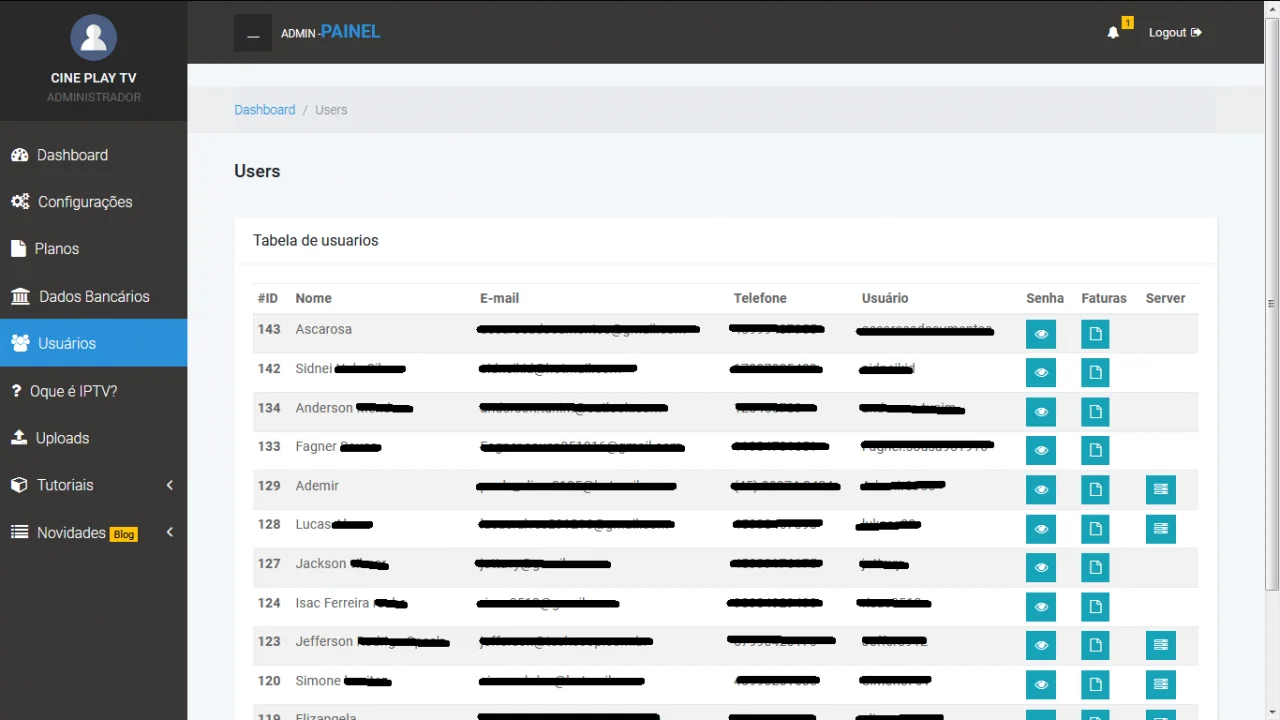Show password for user Ascarosa

1041,334
